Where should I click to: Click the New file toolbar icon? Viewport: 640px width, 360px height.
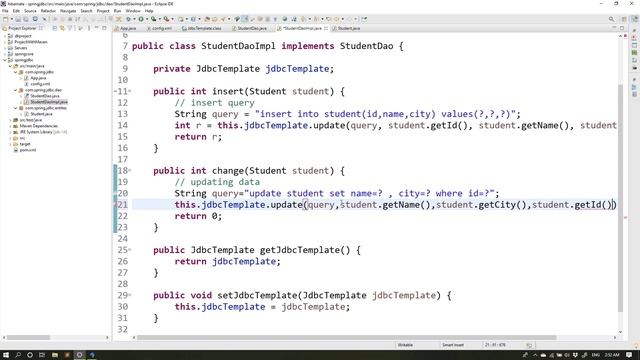(x=5, y=19)
